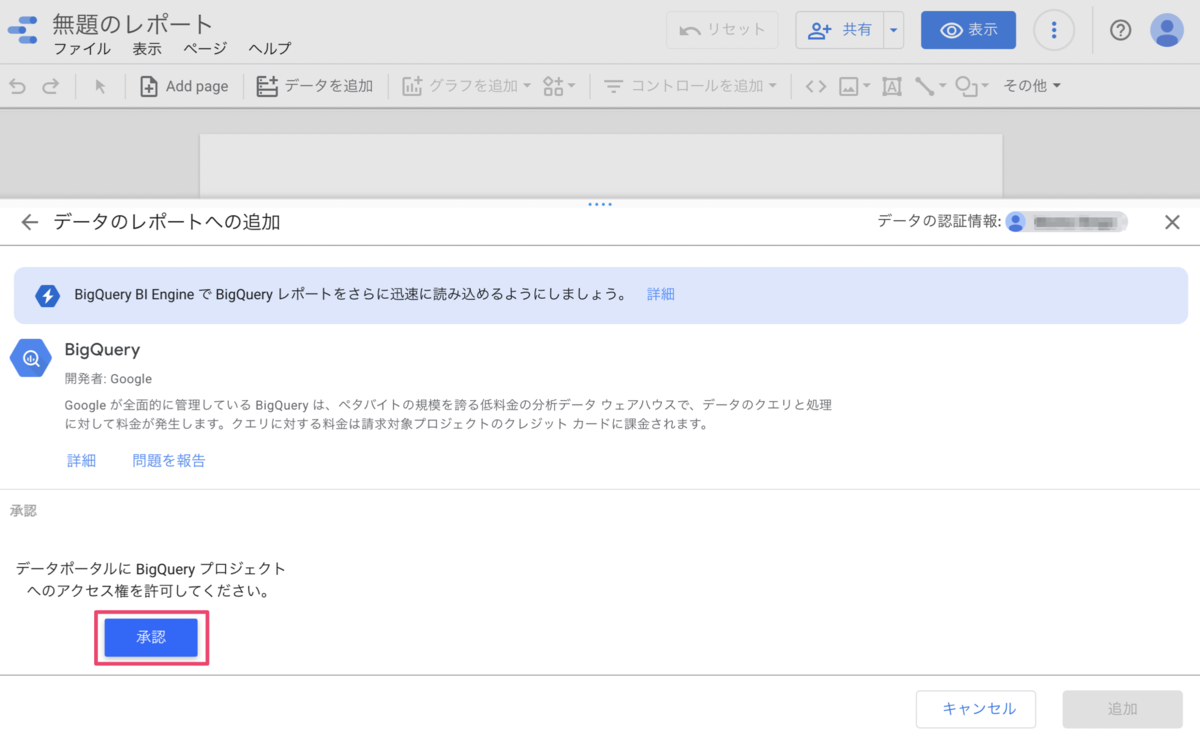Go back with the left arrow
1200x740 pixels.
click(x=29, y=222)
